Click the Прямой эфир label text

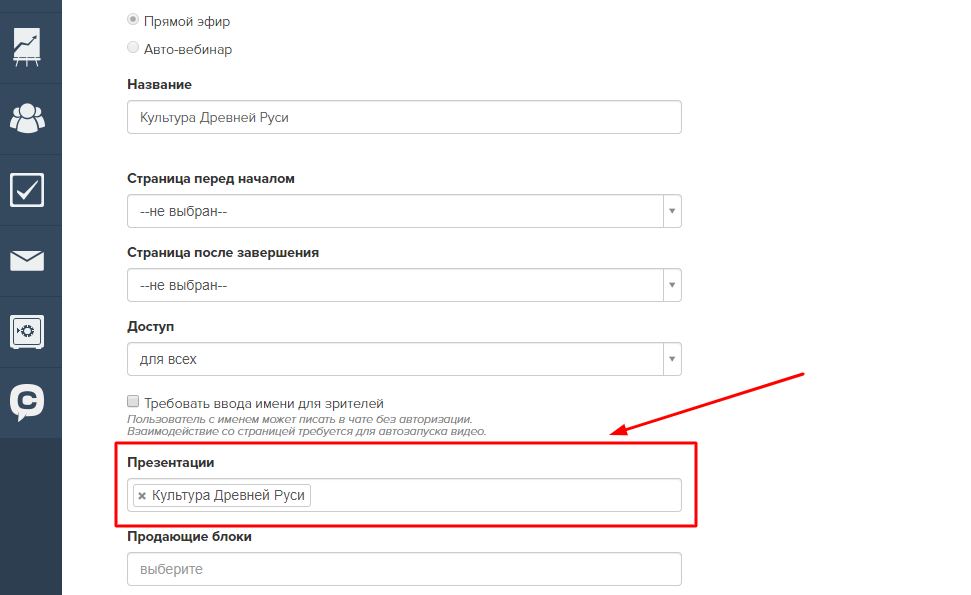tap(187, 21)
